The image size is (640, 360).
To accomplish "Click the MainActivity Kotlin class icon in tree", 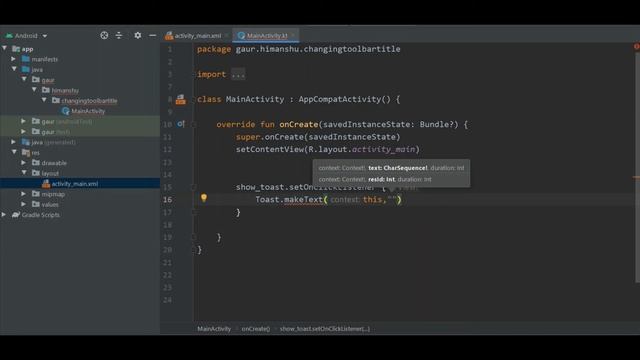I will click(65, 111).
